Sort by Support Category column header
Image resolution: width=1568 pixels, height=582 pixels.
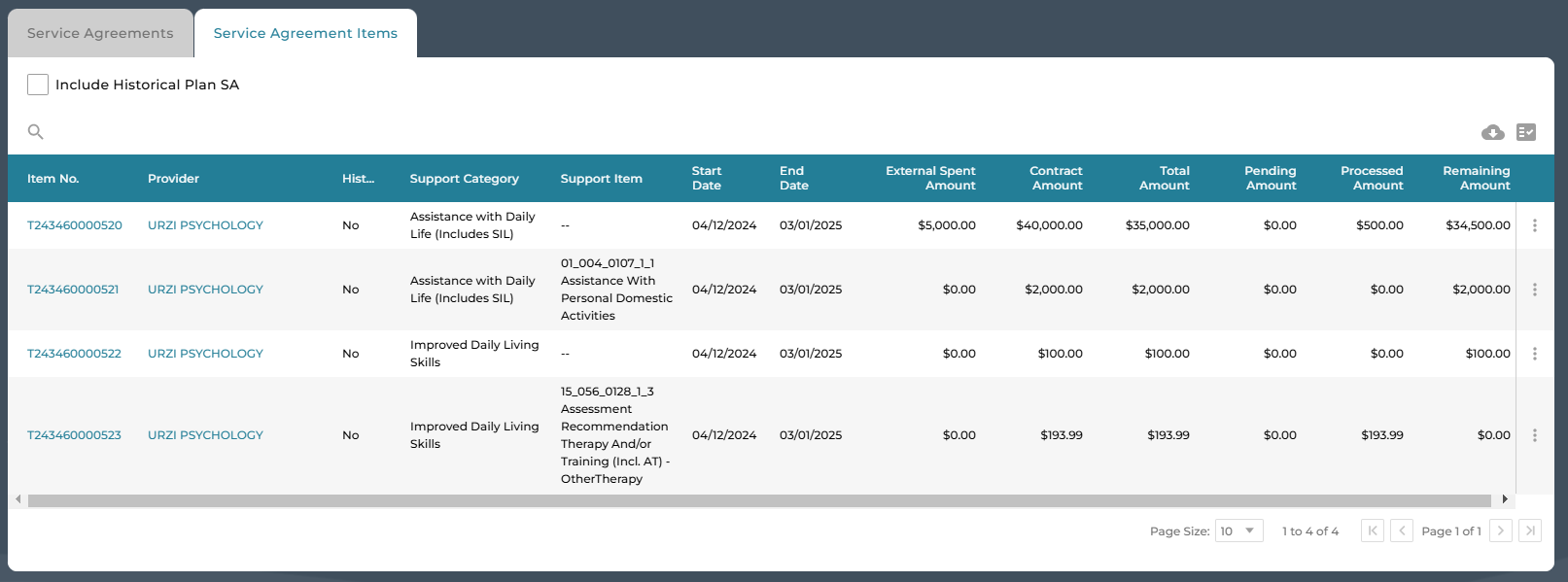pyautogui.click(x=465, y=179)
